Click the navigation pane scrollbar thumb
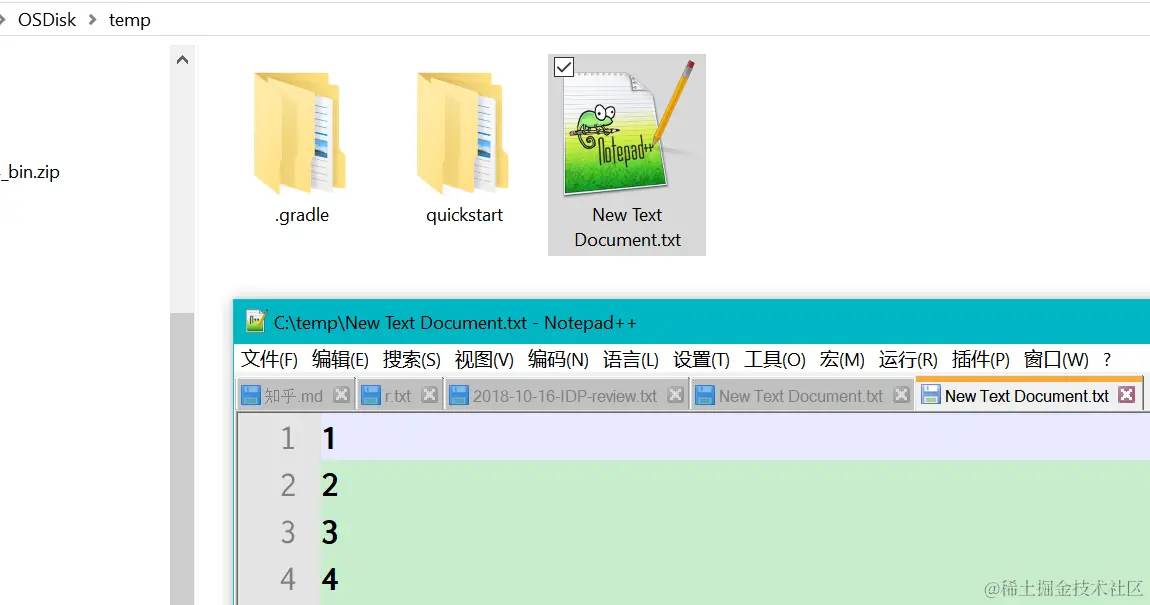1150x605 pixels. click(183, 458)
